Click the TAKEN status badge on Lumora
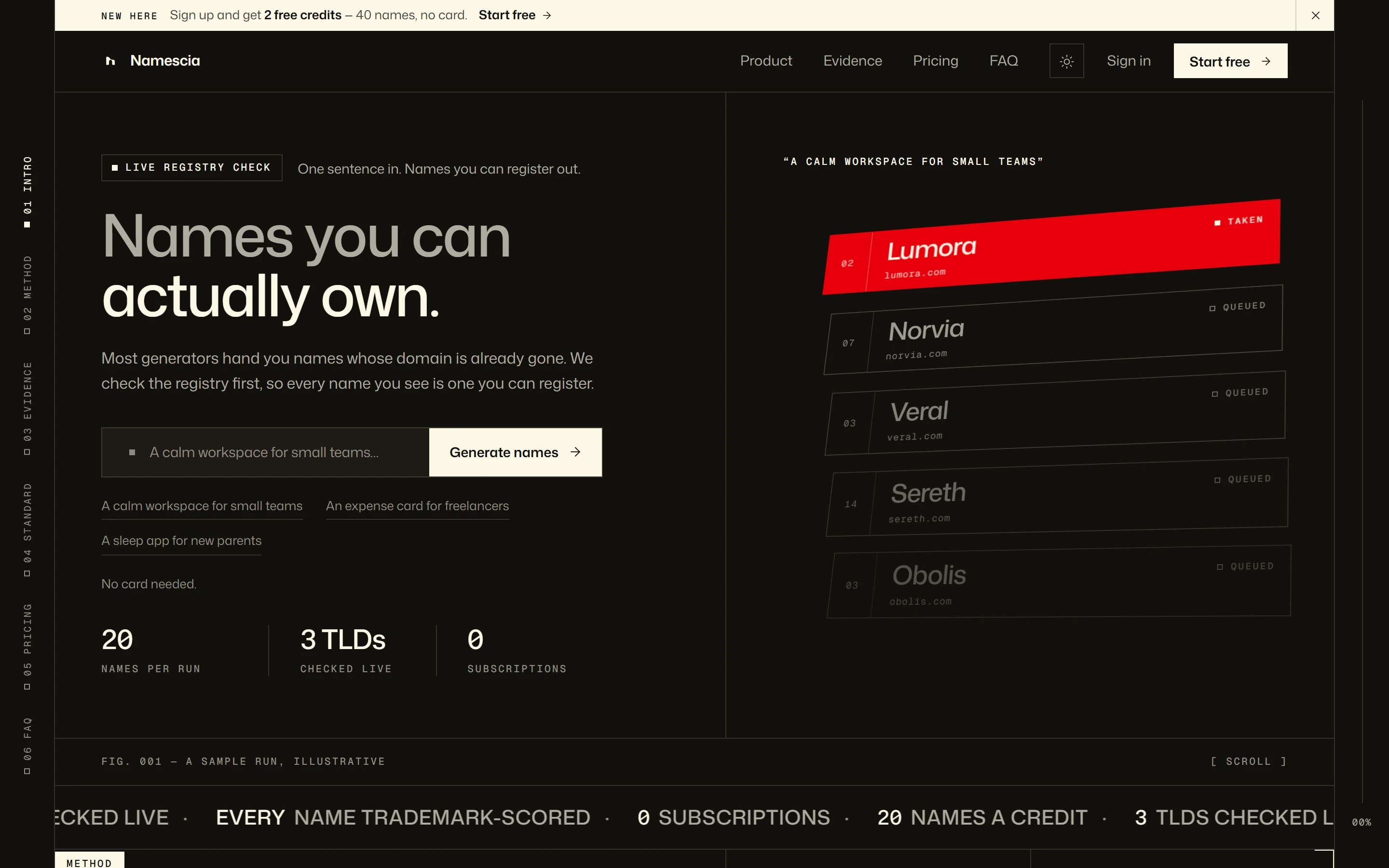Screen dimensions: 1389x868 [x=1239, y=221]
